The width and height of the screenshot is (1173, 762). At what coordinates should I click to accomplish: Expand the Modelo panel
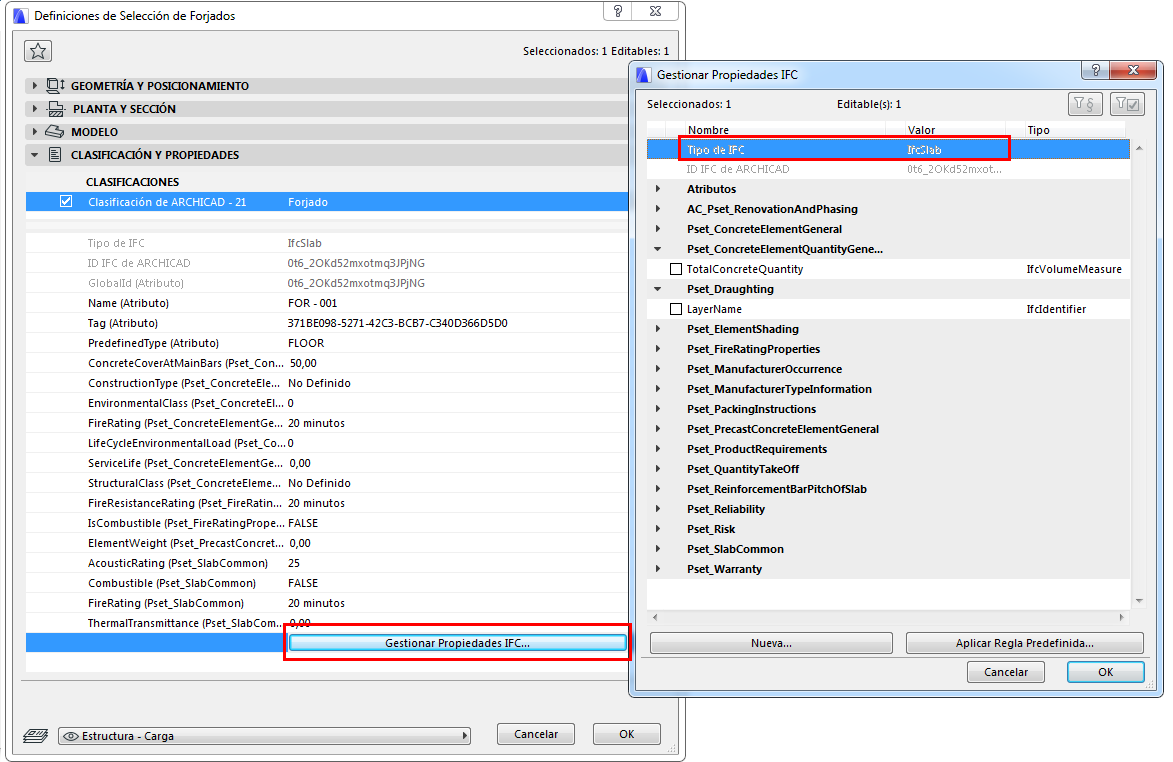34,132
